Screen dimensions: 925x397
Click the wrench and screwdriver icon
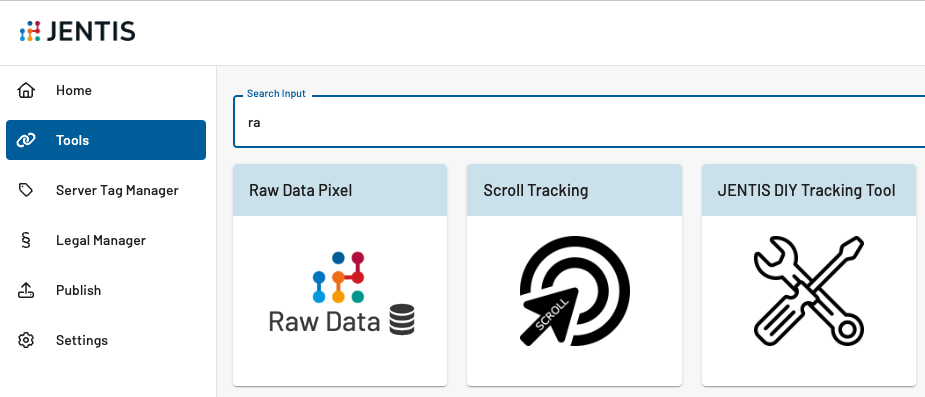(x=809, y=291)
